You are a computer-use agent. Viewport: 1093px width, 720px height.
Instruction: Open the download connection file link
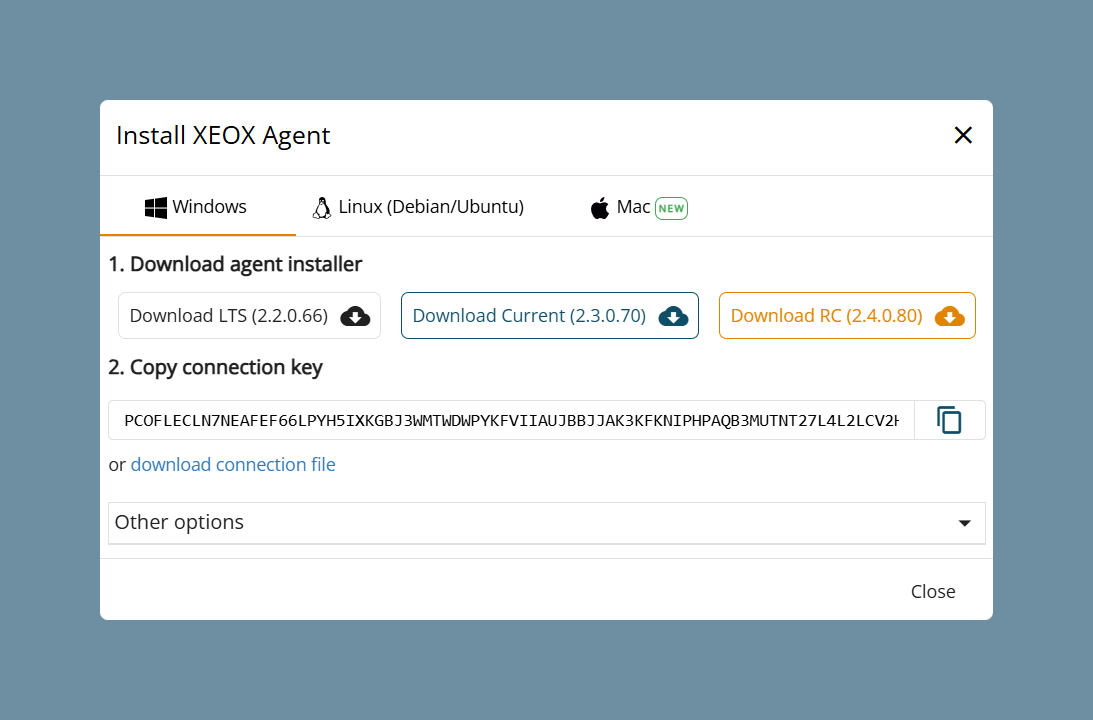pyautogui.click(x=233, y=465)
